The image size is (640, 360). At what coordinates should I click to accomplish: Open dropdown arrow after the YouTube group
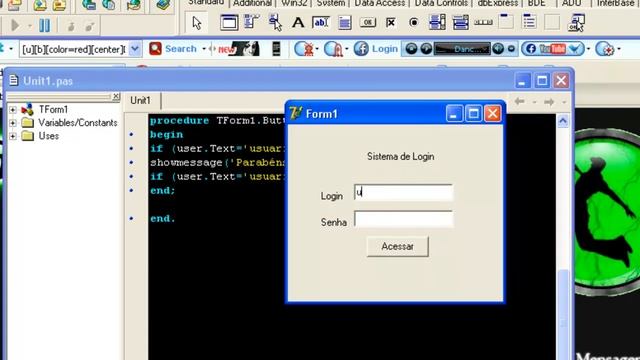coord(588,49)
